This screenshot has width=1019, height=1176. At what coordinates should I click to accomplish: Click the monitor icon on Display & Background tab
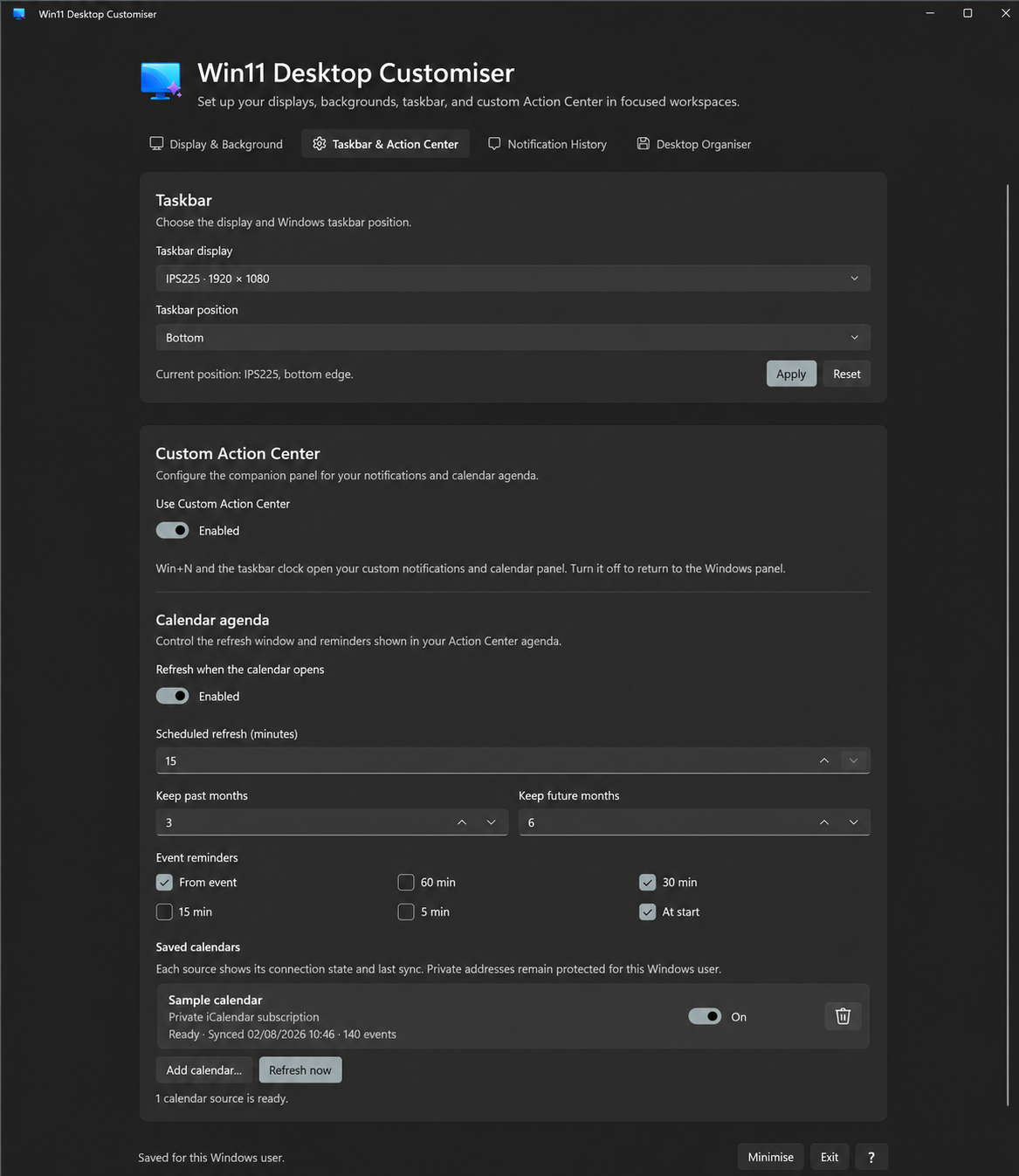(156, 143)
